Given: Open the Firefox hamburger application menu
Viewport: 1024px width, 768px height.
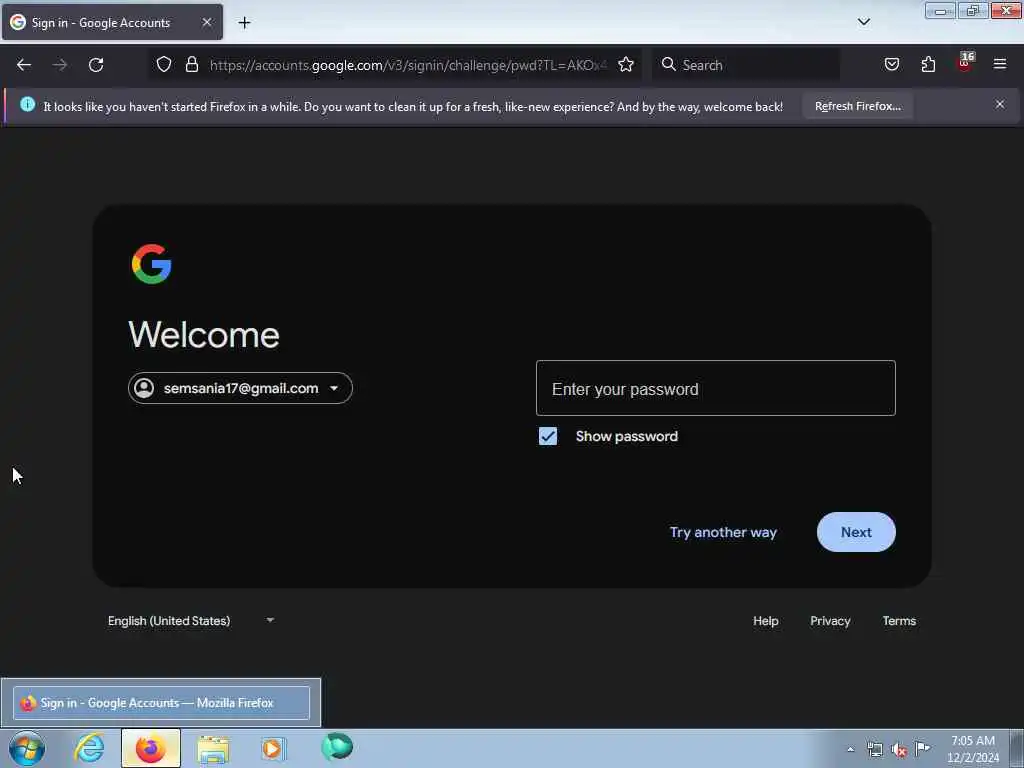Looking at the screenshot, I should [1000, 64].
